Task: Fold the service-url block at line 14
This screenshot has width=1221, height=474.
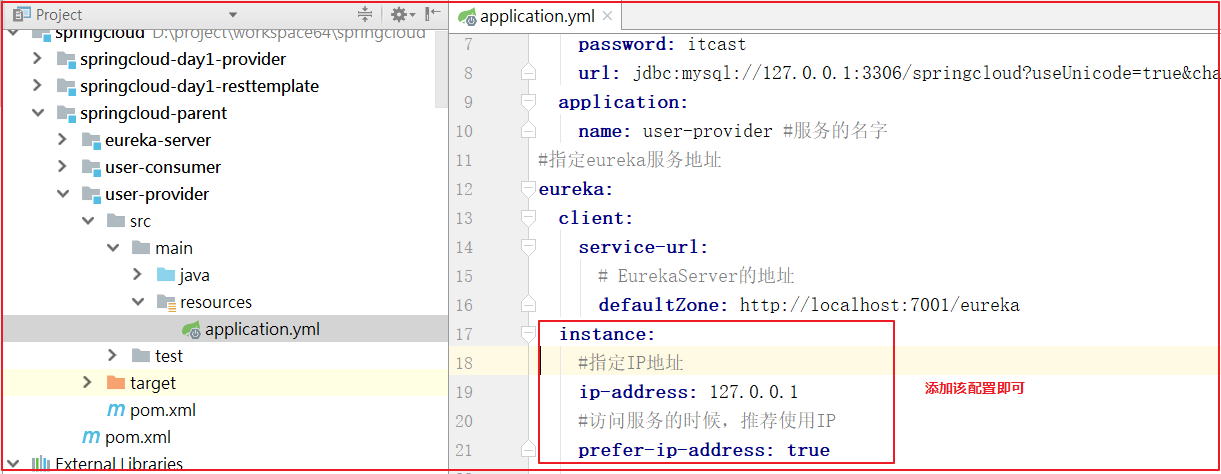Action: 529,247
